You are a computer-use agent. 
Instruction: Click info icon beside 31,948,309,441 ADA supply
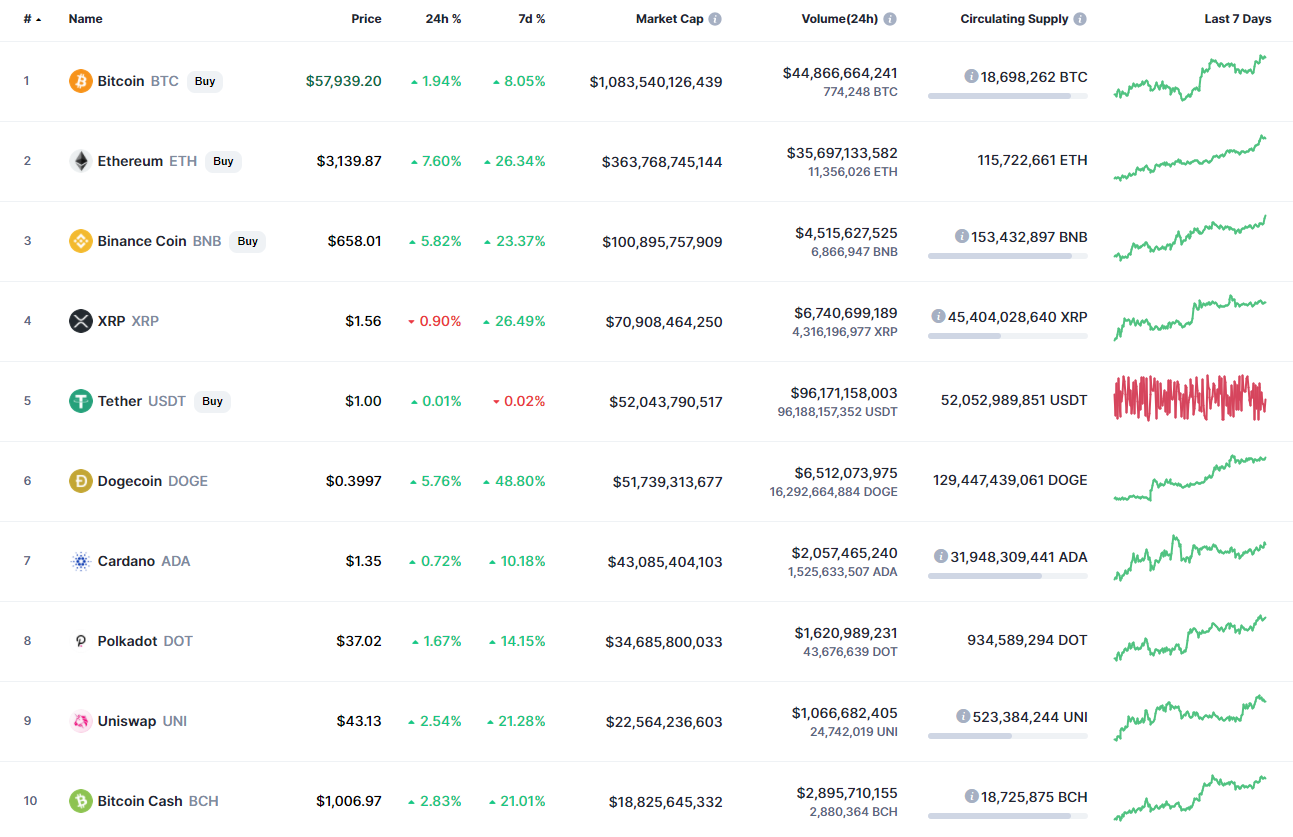tap(941, 556)
